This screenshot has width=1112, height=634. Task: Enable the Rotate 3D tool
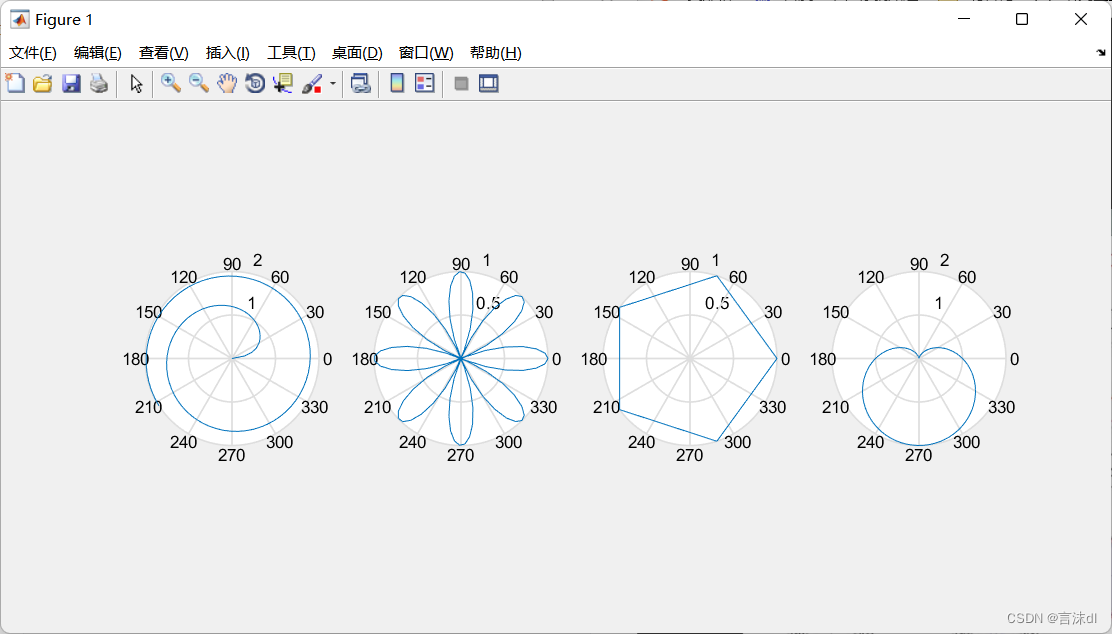255,84
